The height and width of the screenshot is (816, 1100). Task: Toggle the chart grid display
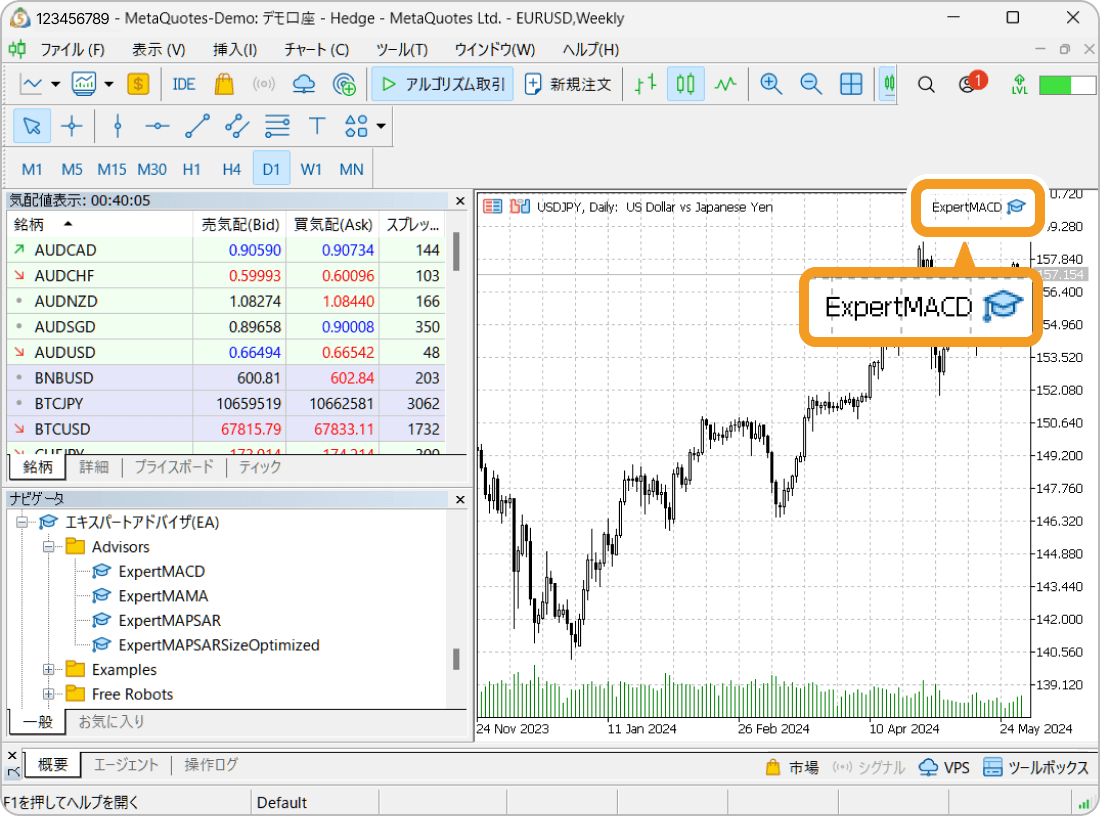(x=851, y=84)
